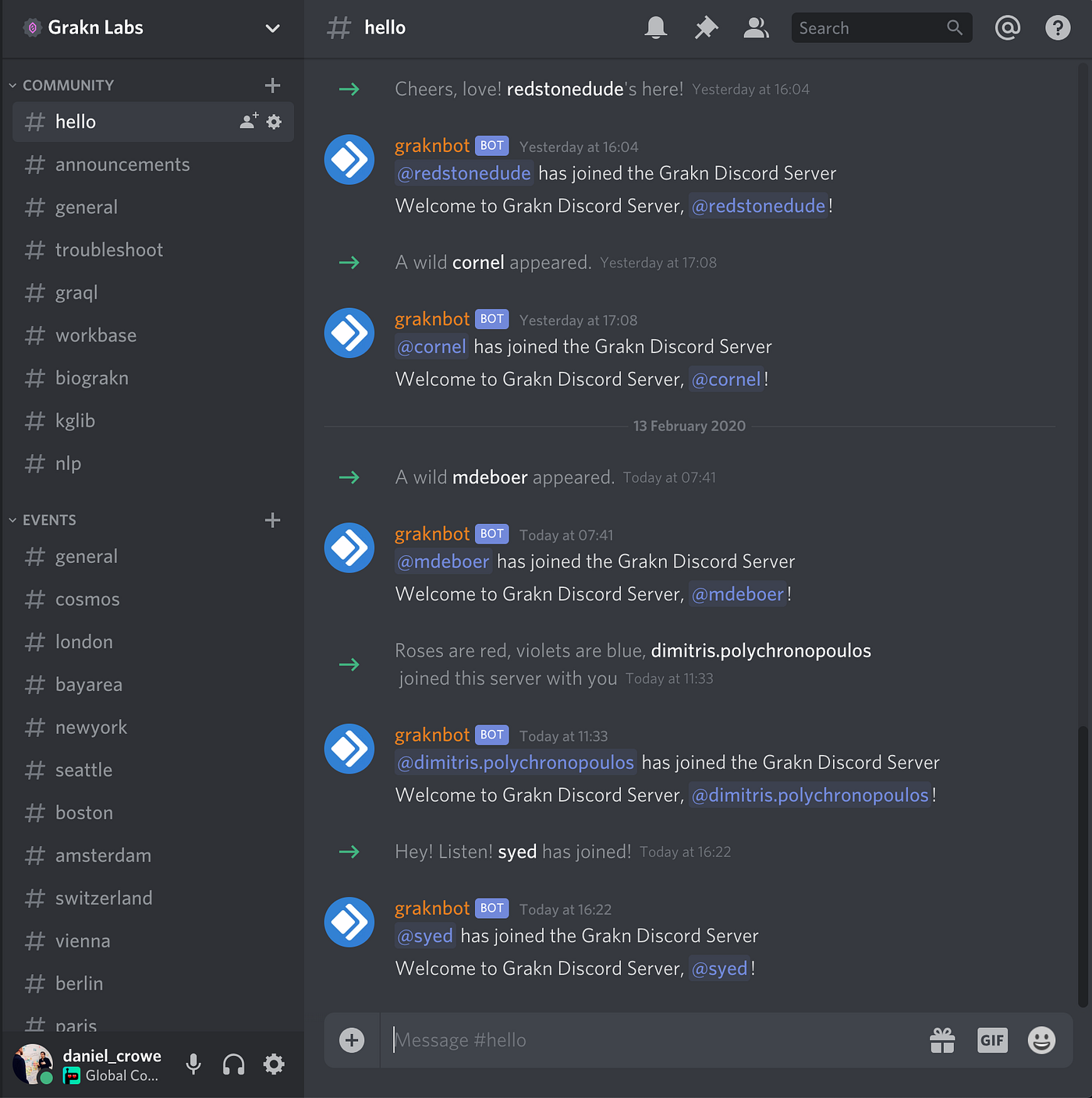Open the Nitro gift icon

point(942,1040)
